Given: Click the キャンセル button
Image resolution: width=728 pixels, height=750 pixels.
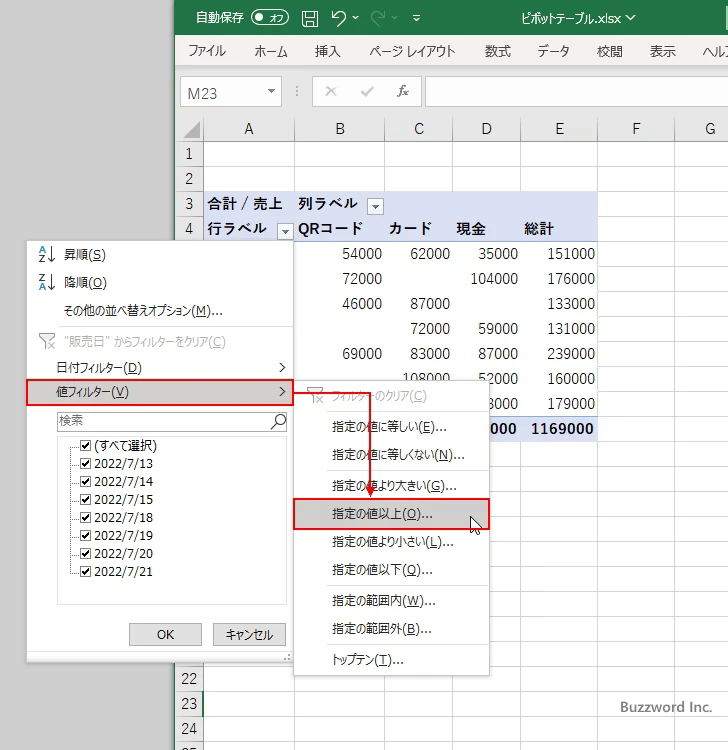Looking at the screenshot, I should pyautogui.click(x=249, y=635).
